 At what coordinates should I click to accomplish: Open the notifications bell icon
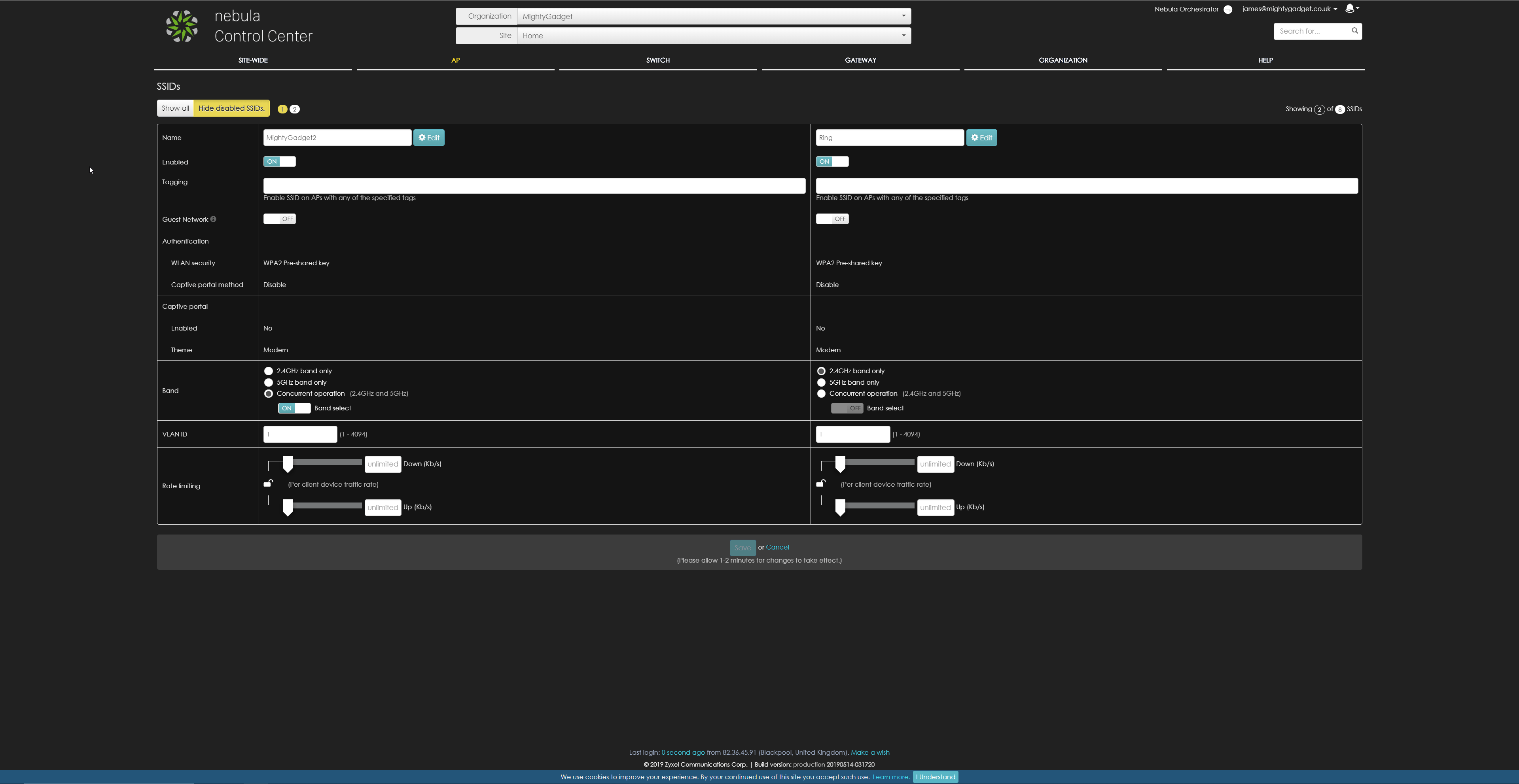pyautogui.click(x=1350, y=8)
